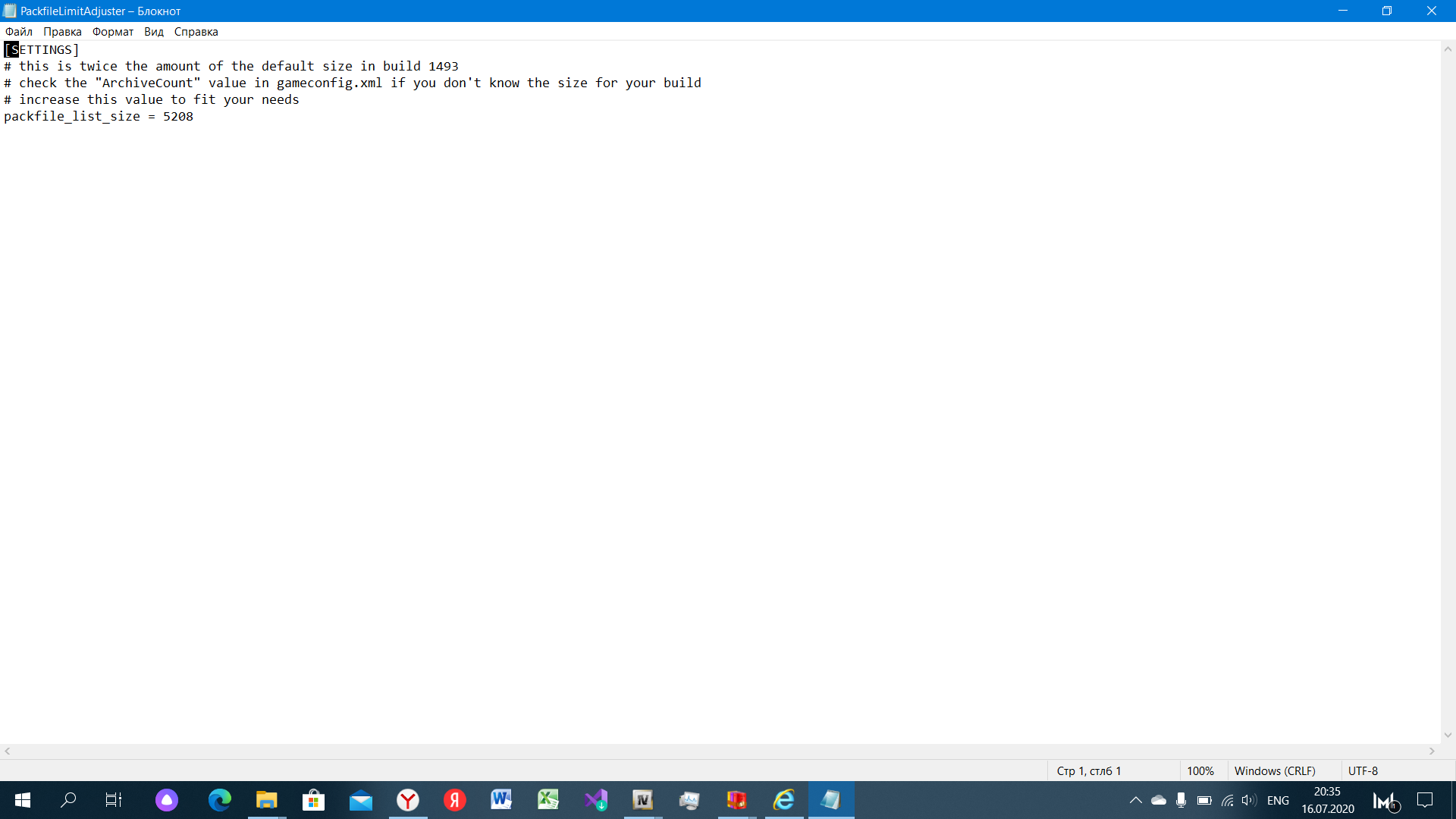The width and height of the screenshot is (1456, 819).
Task: Open Task View on taskbar
Action: tap(114, 800)
